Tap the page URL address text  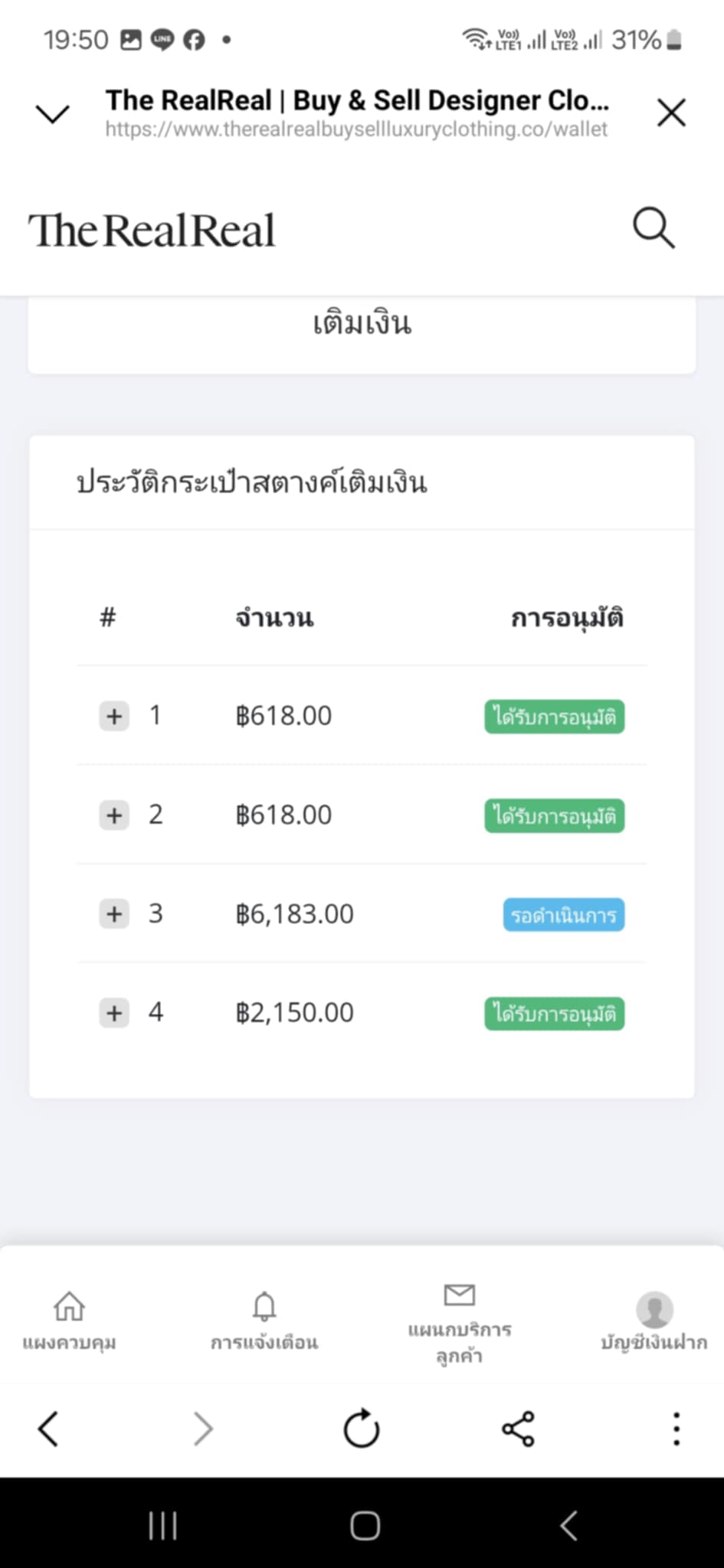point(356,129)
